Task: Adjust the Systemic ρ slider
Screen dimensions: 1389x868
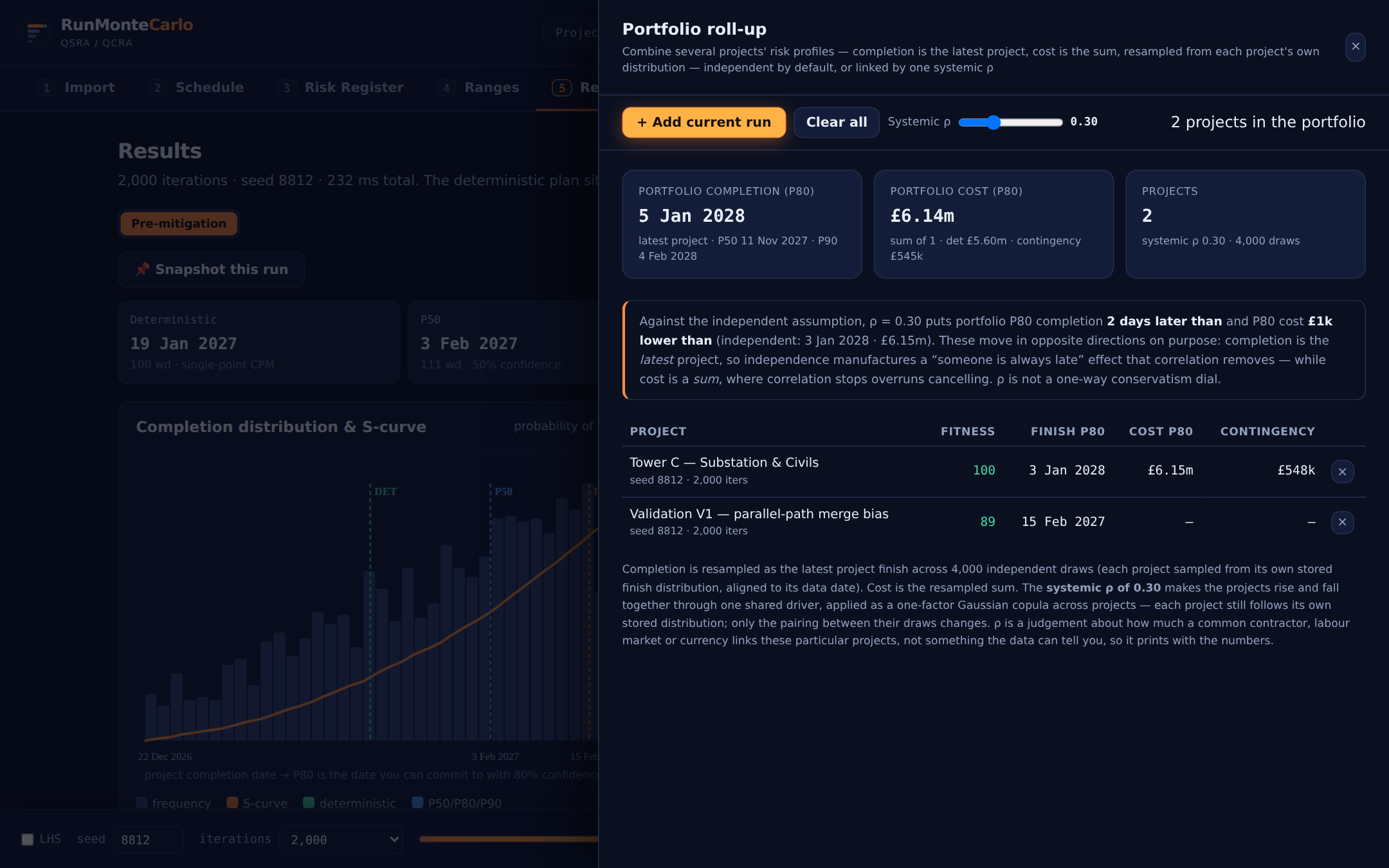Action: [x=1010, y=122]
